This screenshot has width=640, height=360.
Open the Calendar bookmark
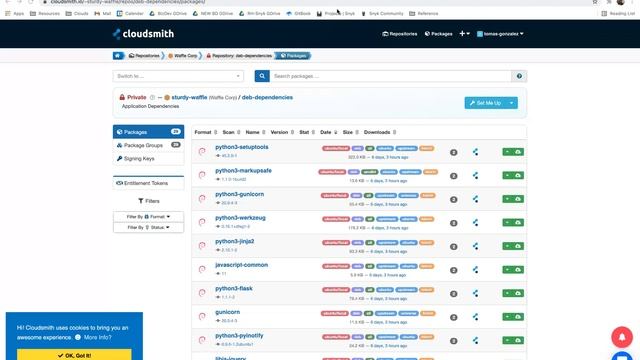click(130, 13)
